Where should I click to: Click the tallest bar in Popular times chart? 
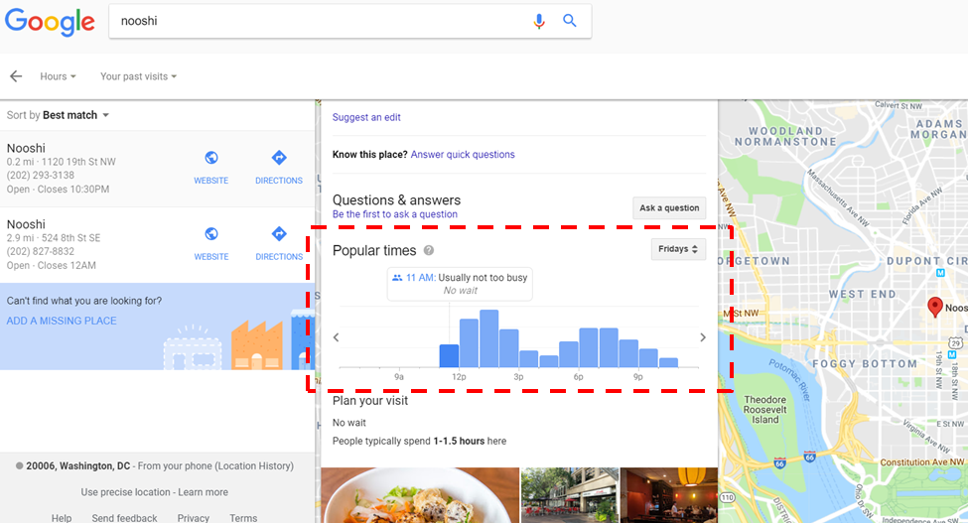point(489,338)
